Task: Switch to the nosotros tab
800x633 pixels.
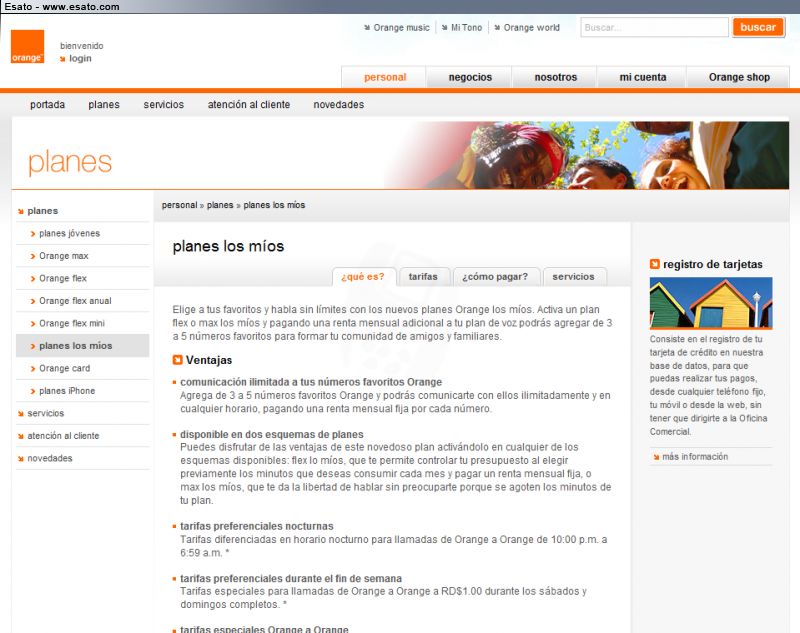Action: pos(556,77)
